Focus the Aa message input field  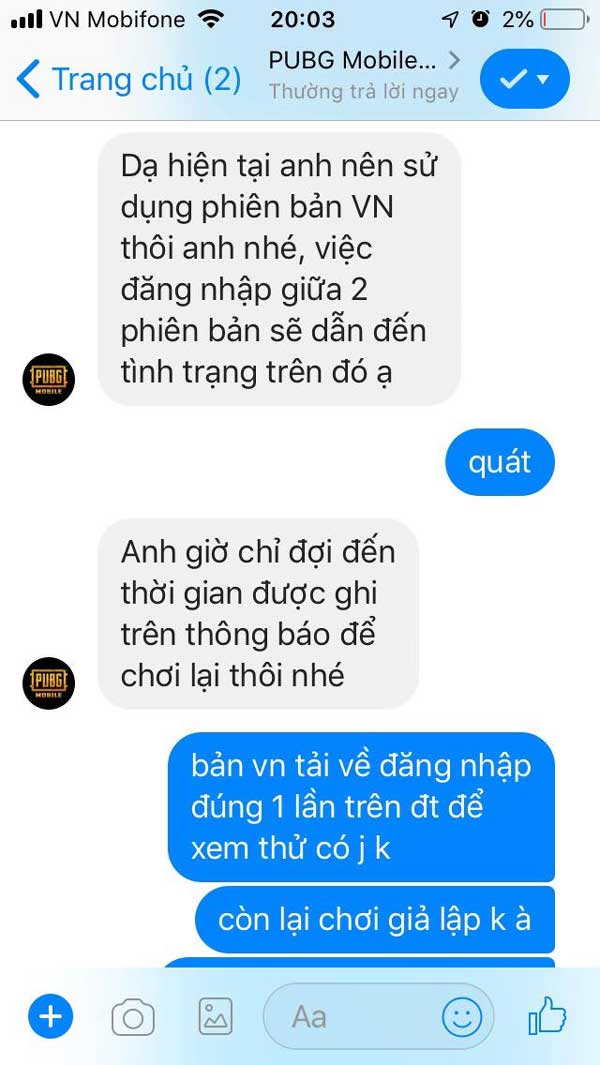[377, 1017]
